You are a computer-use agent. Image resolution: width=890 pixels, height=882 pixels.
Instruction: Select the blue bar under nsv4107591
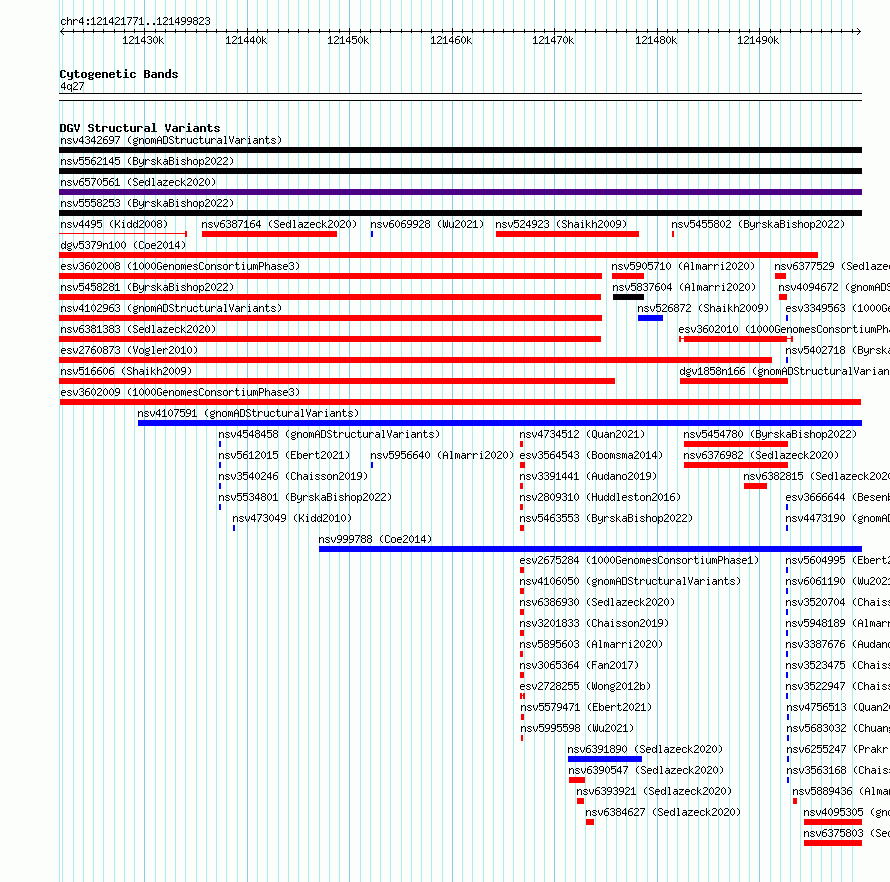coord(500,423)
